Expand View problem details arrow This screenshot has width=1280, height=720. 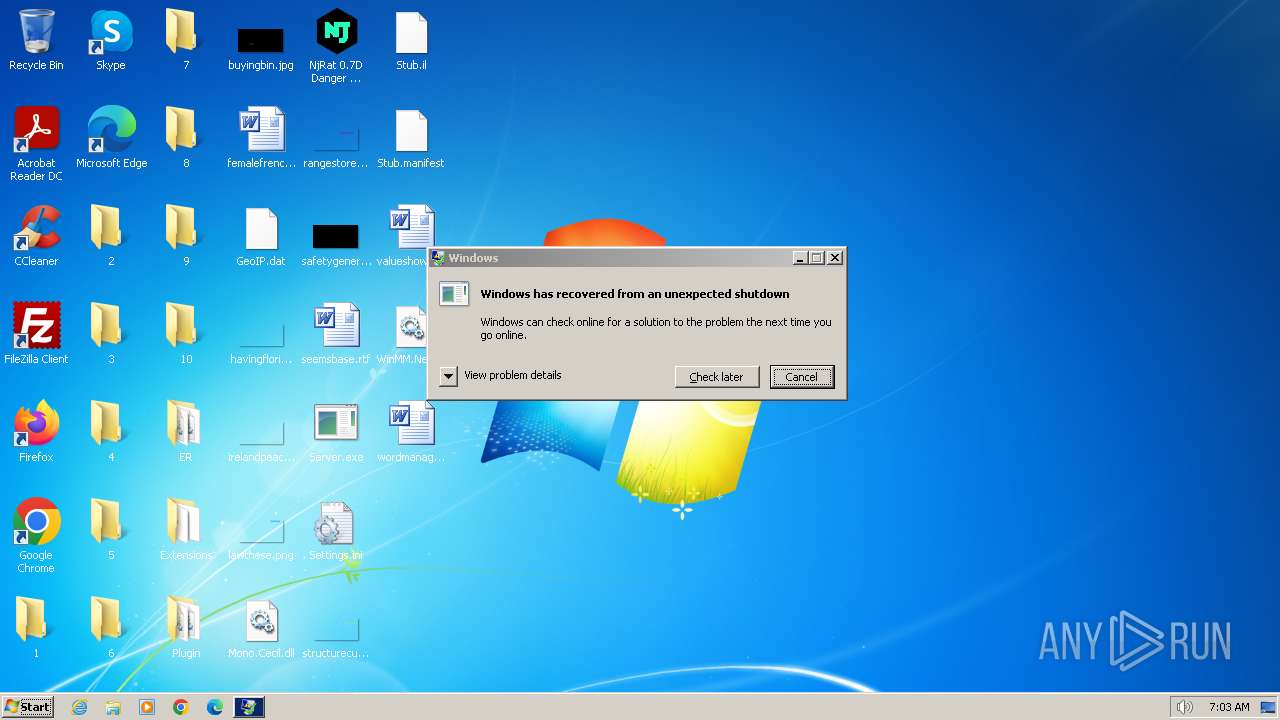click(448, 376)
